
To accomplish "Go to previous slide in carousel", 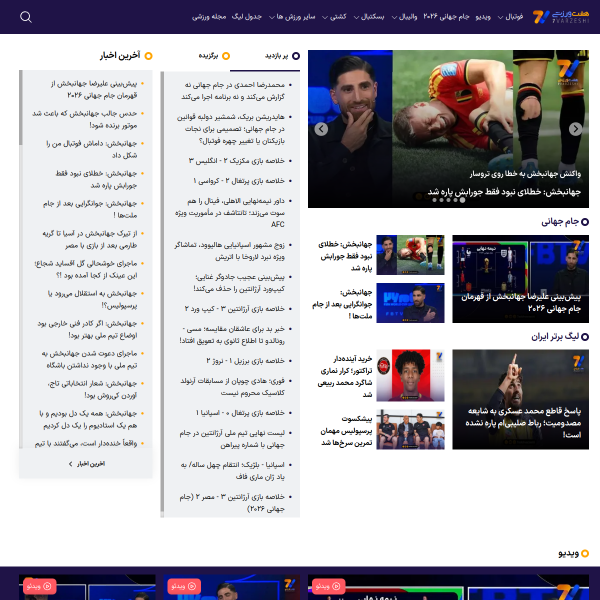I will point(321,129).
